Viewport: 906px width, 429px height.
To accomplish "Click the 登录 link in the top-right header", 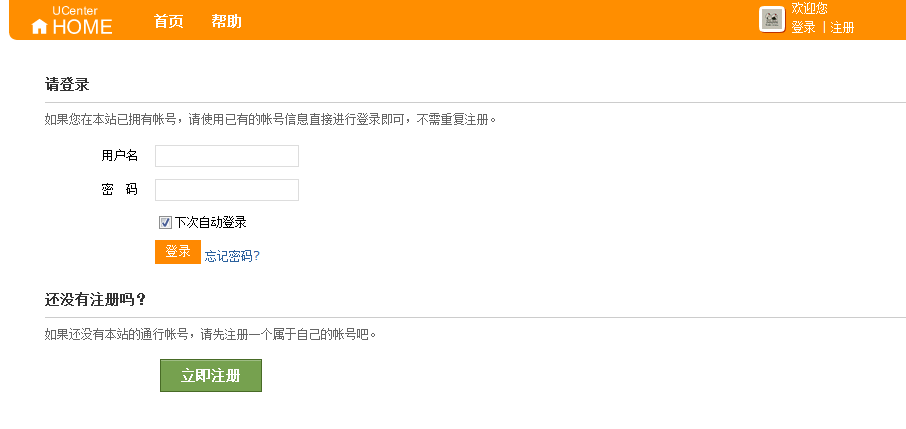I will click(803, 27).
